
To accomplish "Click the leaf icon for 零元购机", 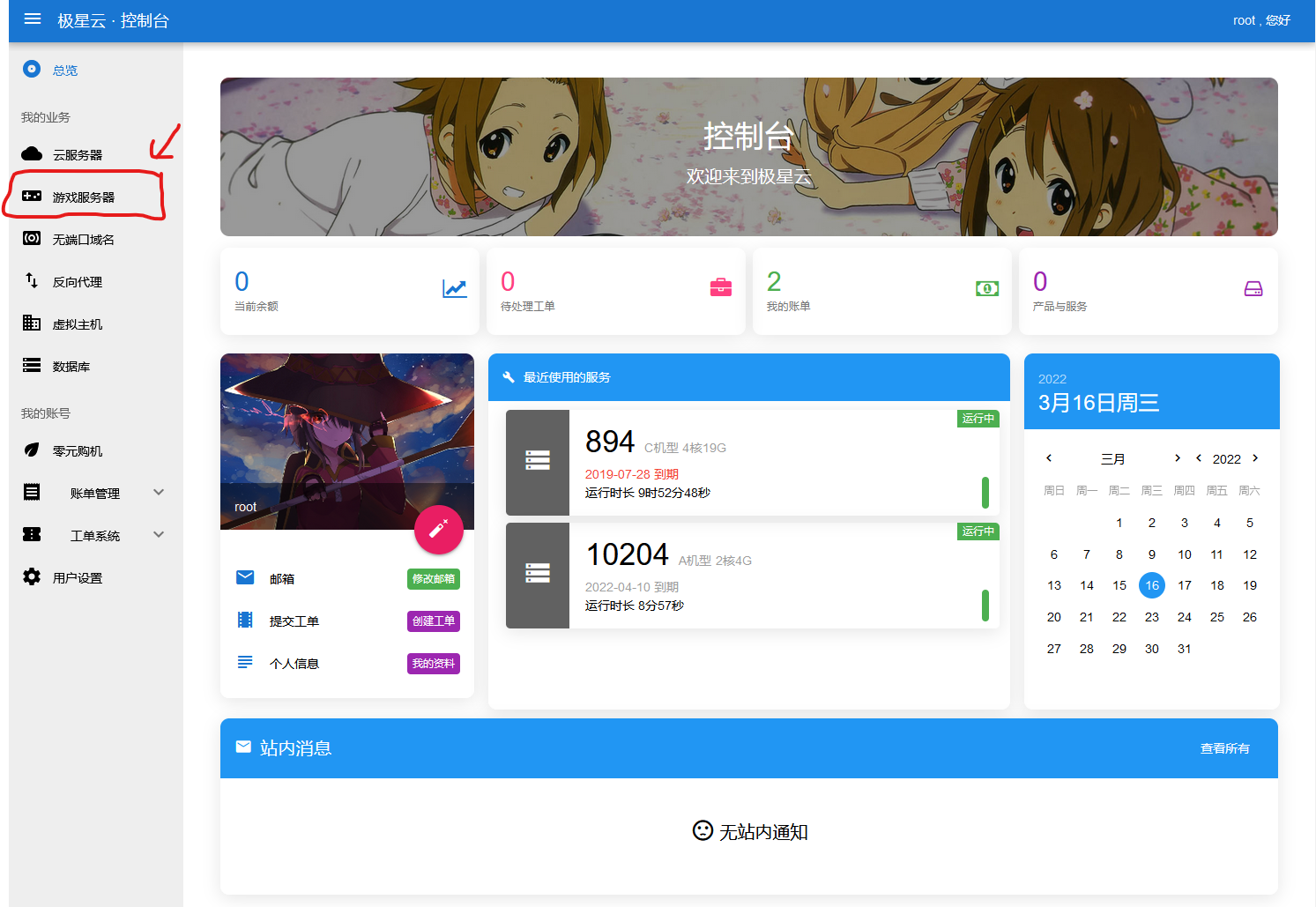I will point(32,450).
